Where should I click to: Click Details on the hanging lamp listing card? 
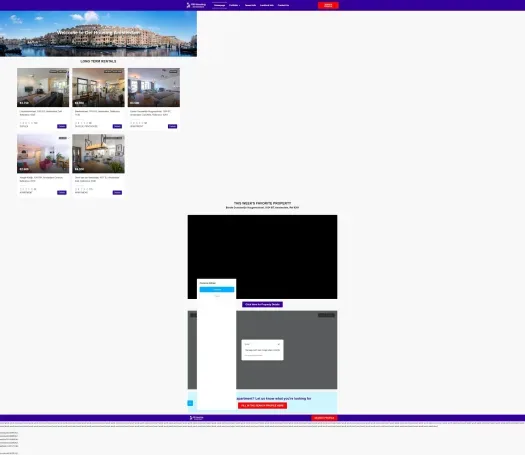pyautogui.click(x=117, y=193)
